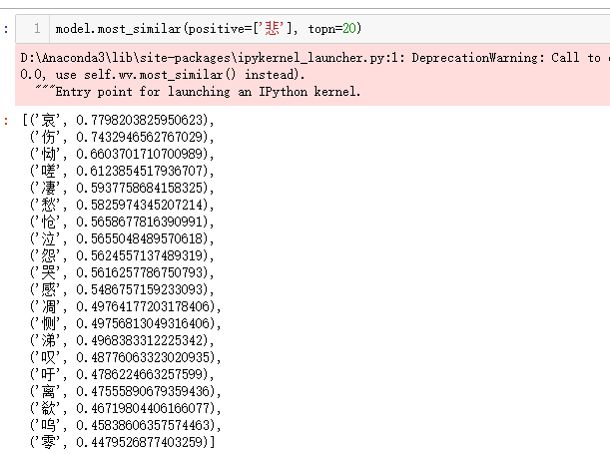Viewport: 610px width, 454px height.
Task: Click the topn=20 argument in the code
Action: tap(331, 29)
